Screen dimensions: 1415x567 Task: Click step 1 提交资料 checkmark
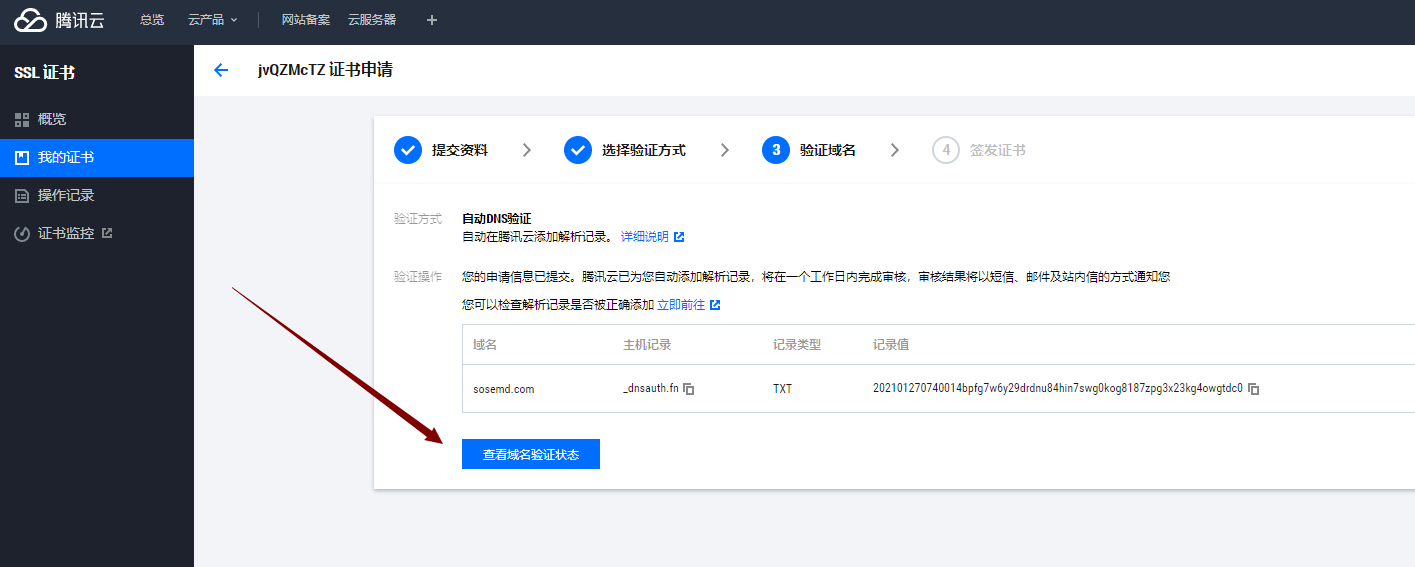(408, 150)
